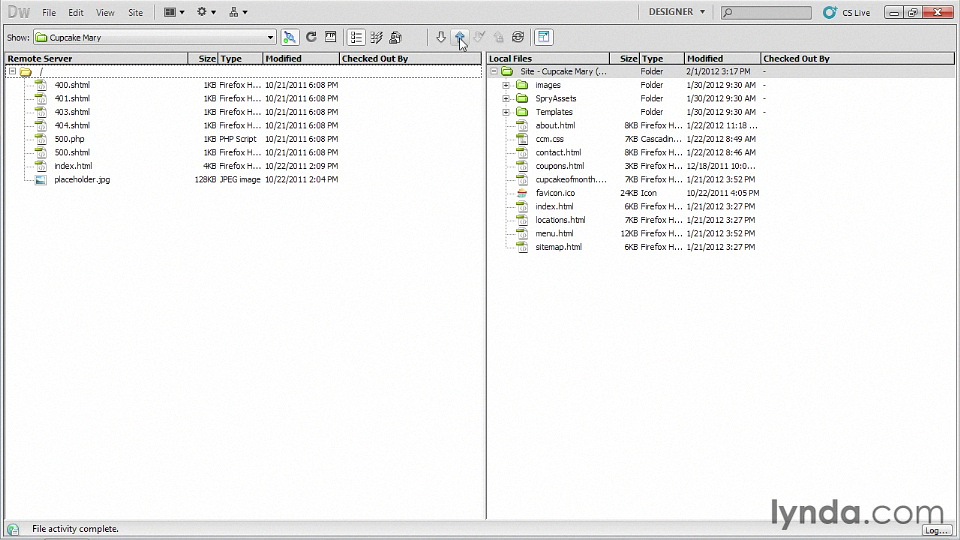Select 403.shtml on the remote server
The height and width of the screenshot is (540, 960).
click(72, 112)
